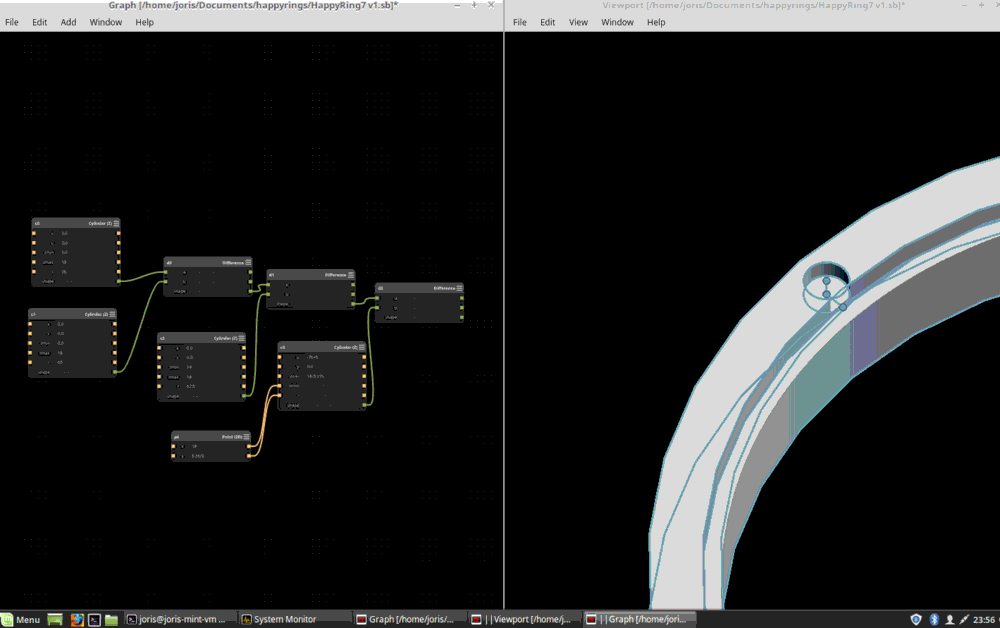The image size is (1000, 628).
Task: Open the Linux Mint Menu button
Action: point(21,620)
